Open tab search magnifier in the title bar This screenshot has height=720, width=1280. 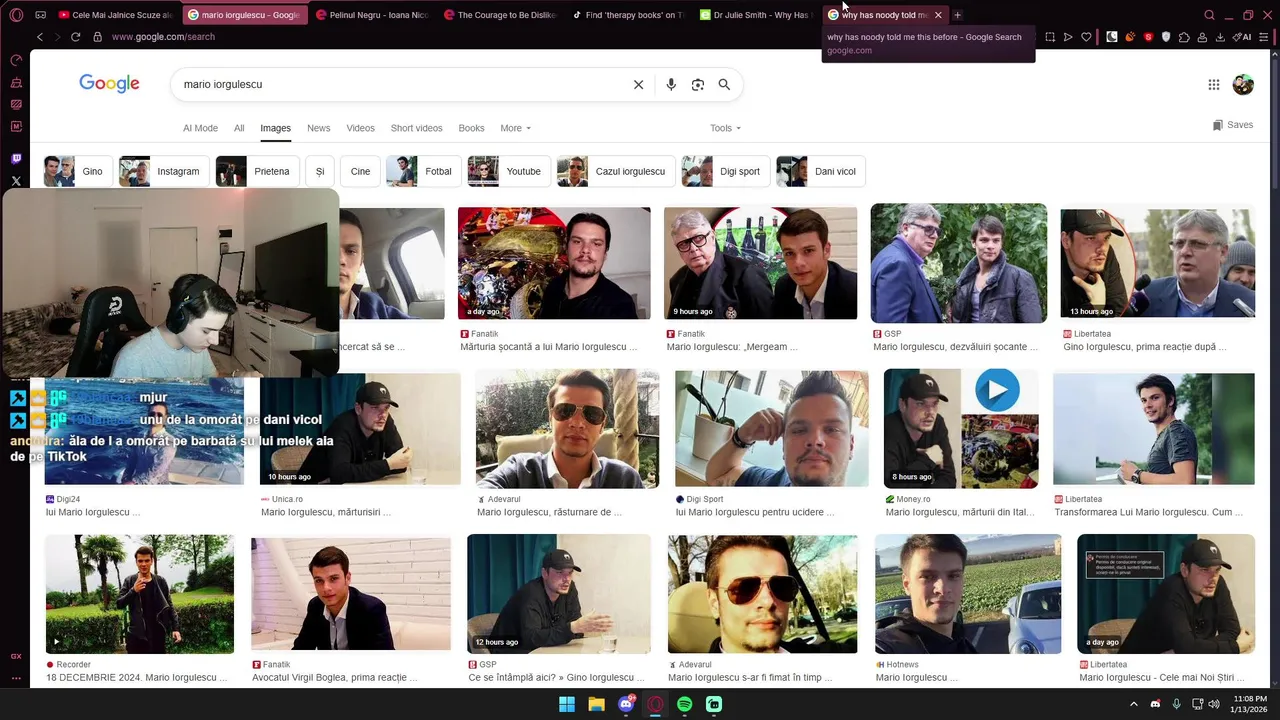pos(1209,15)
